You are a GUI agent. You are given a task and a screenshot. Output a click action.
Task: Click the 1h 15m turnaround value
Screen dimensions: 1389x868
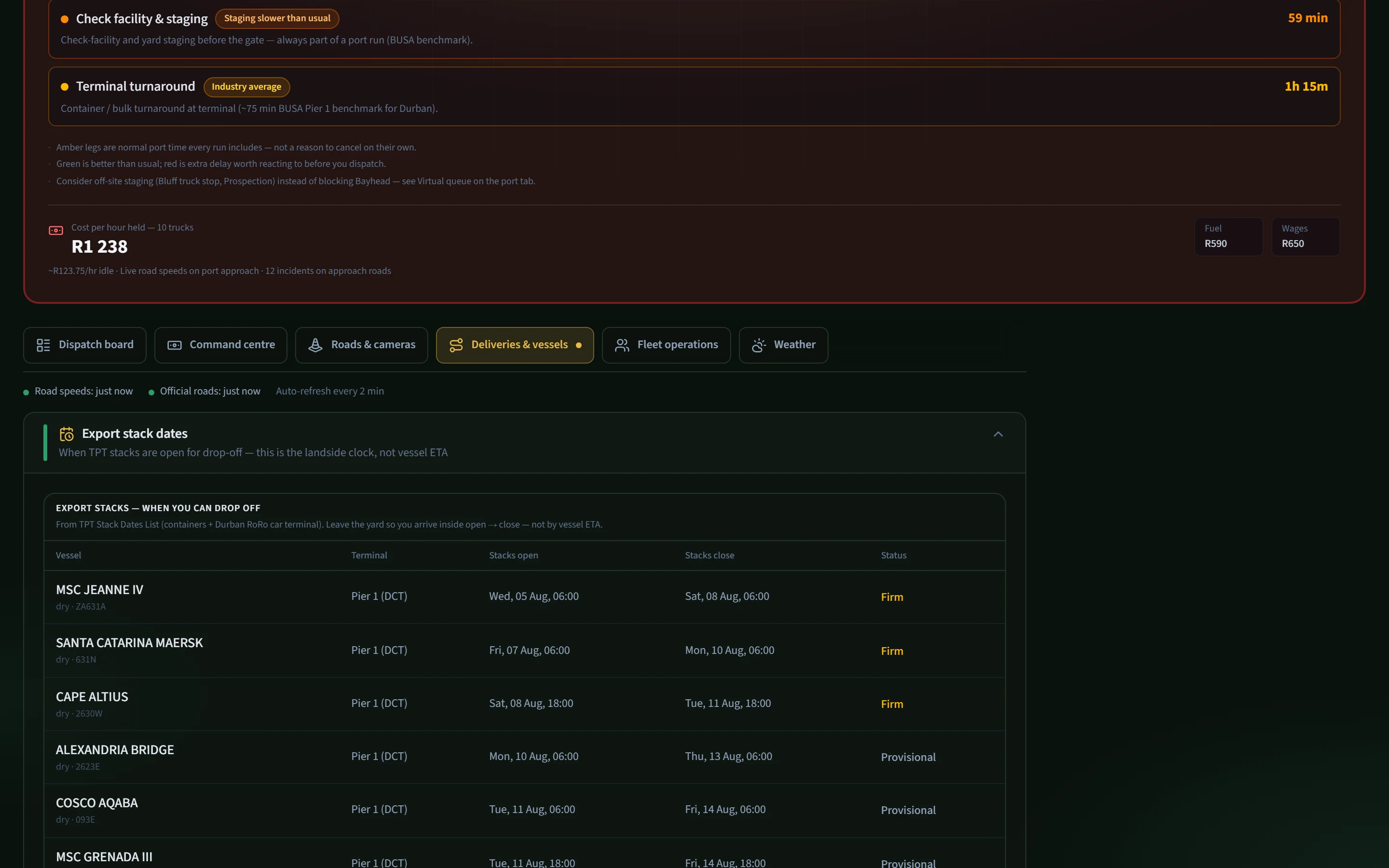1306,87
